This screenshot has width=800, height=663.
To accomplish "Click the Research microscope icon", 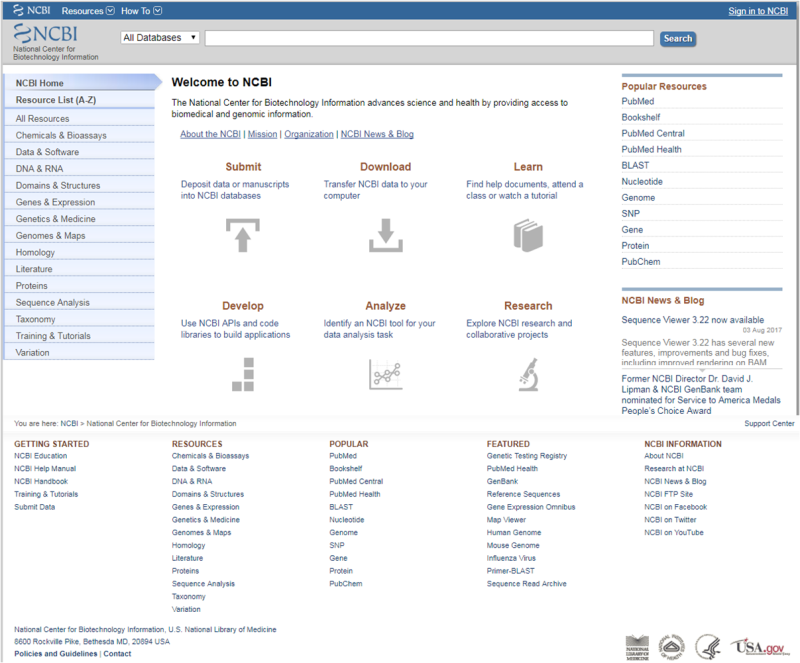I will point(529,375).
